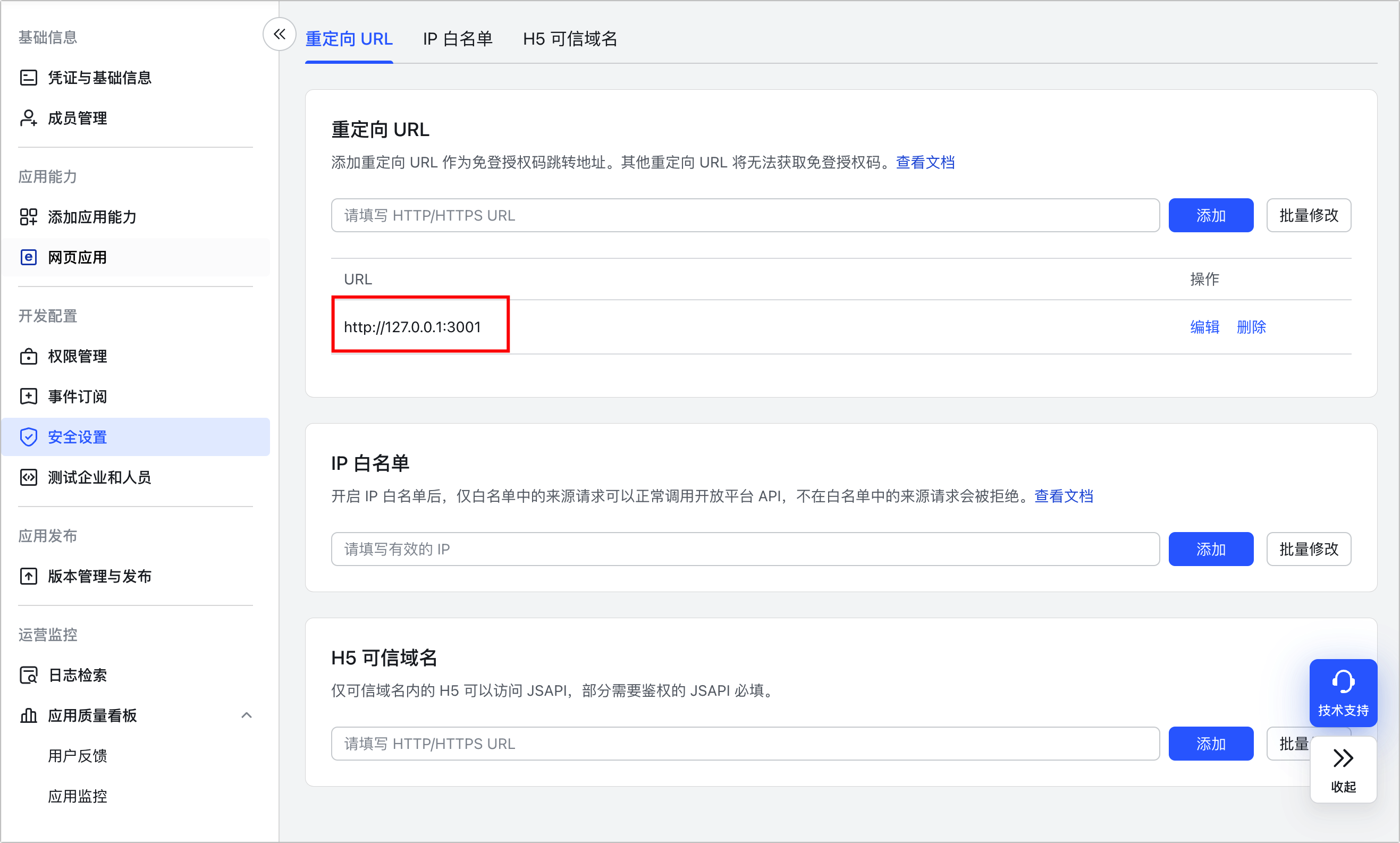The height and width of the screenshot is (843, 1400).
Task: Open 查看文档 link in redirect URL section
Action: tap(925, 163)
